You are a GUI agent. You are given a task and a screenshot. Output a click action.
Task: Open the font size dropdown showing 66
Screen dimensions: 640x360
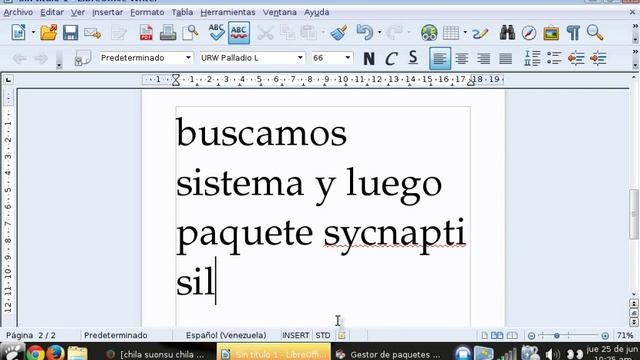[x=347, y=58]
